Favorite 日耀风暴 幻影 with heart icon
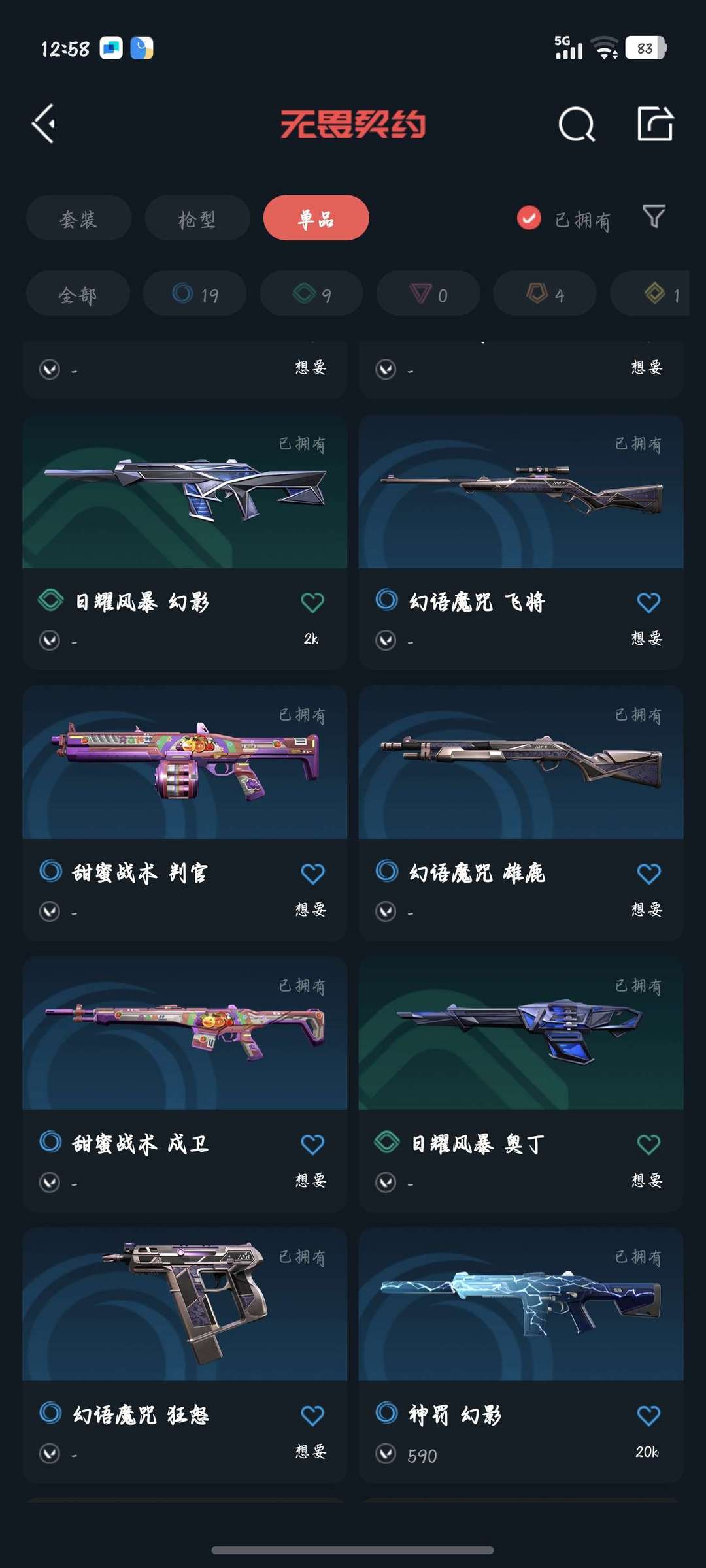 coord(312,602)
